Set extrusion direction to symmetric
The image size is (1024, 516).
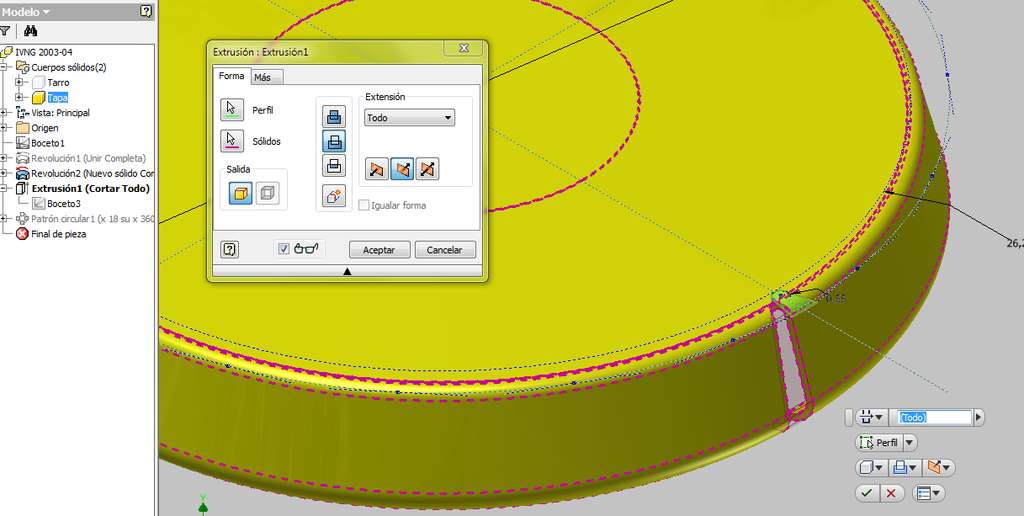[x=427, y=169]
